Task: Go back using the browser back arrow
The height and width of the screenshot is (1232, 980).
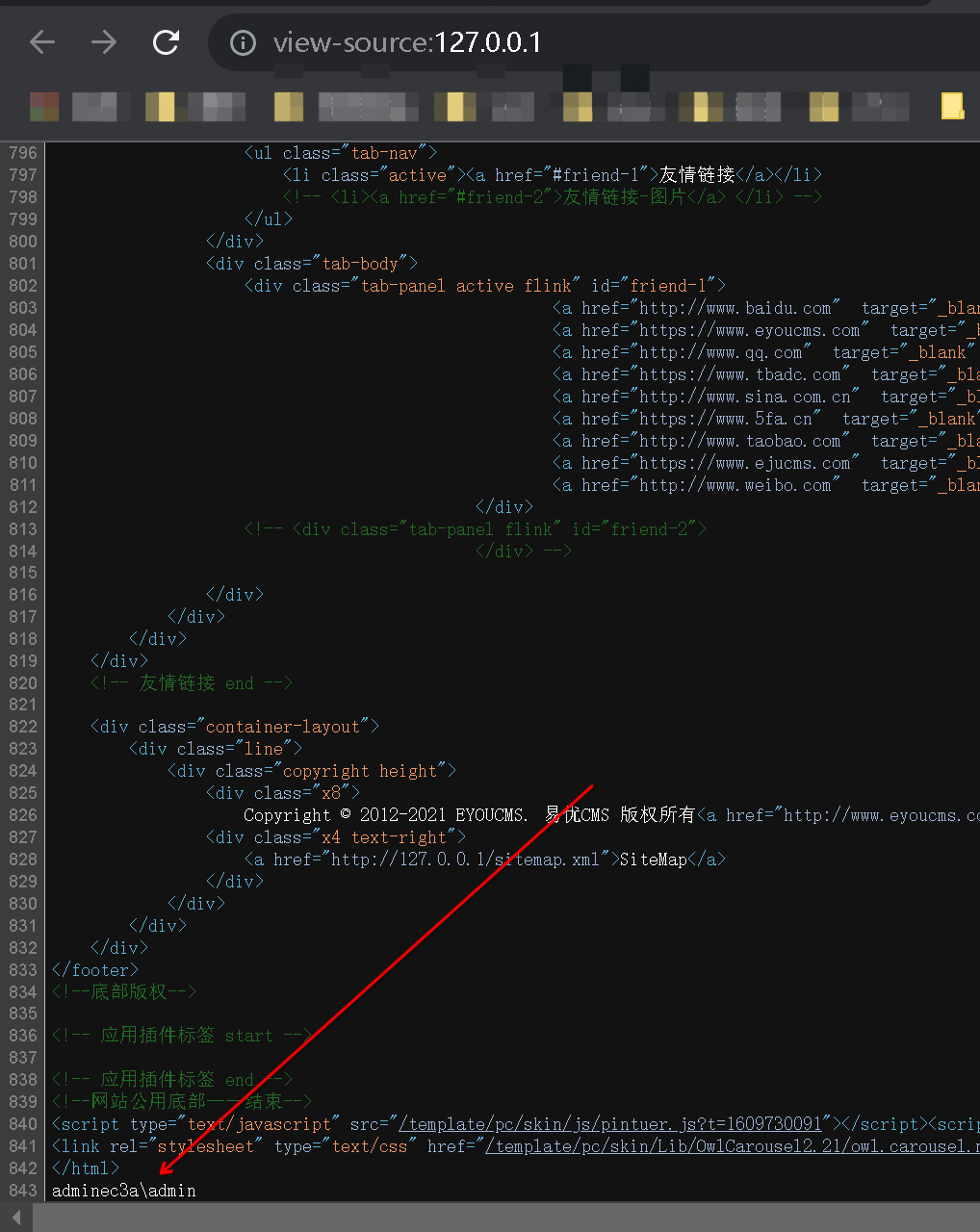Action: (x=42, y=42)
